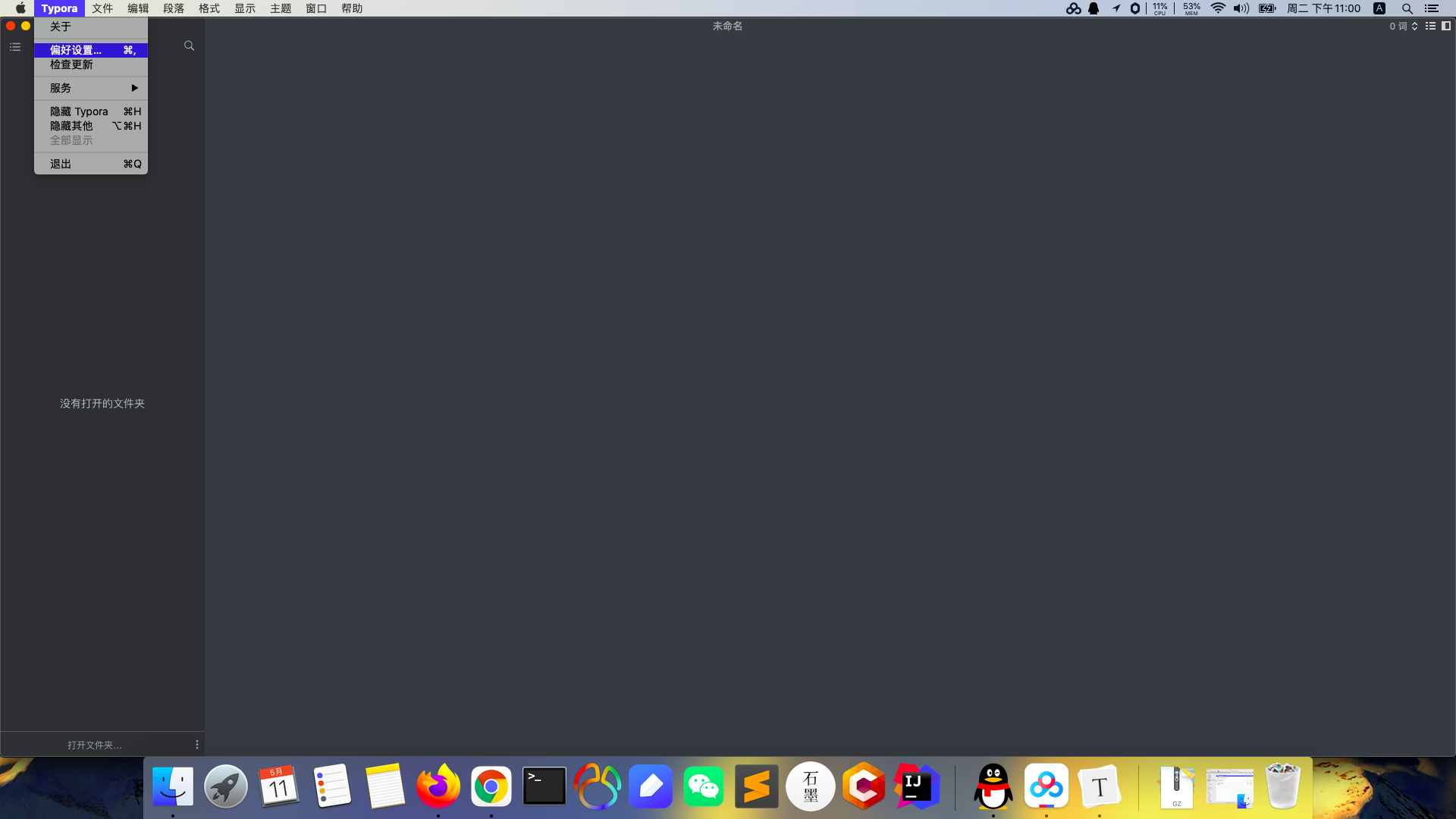Image resolution: width=1456 pixels, height=819 pixels.
Task: Click the 未命名 document title
Action: [727, 26]
